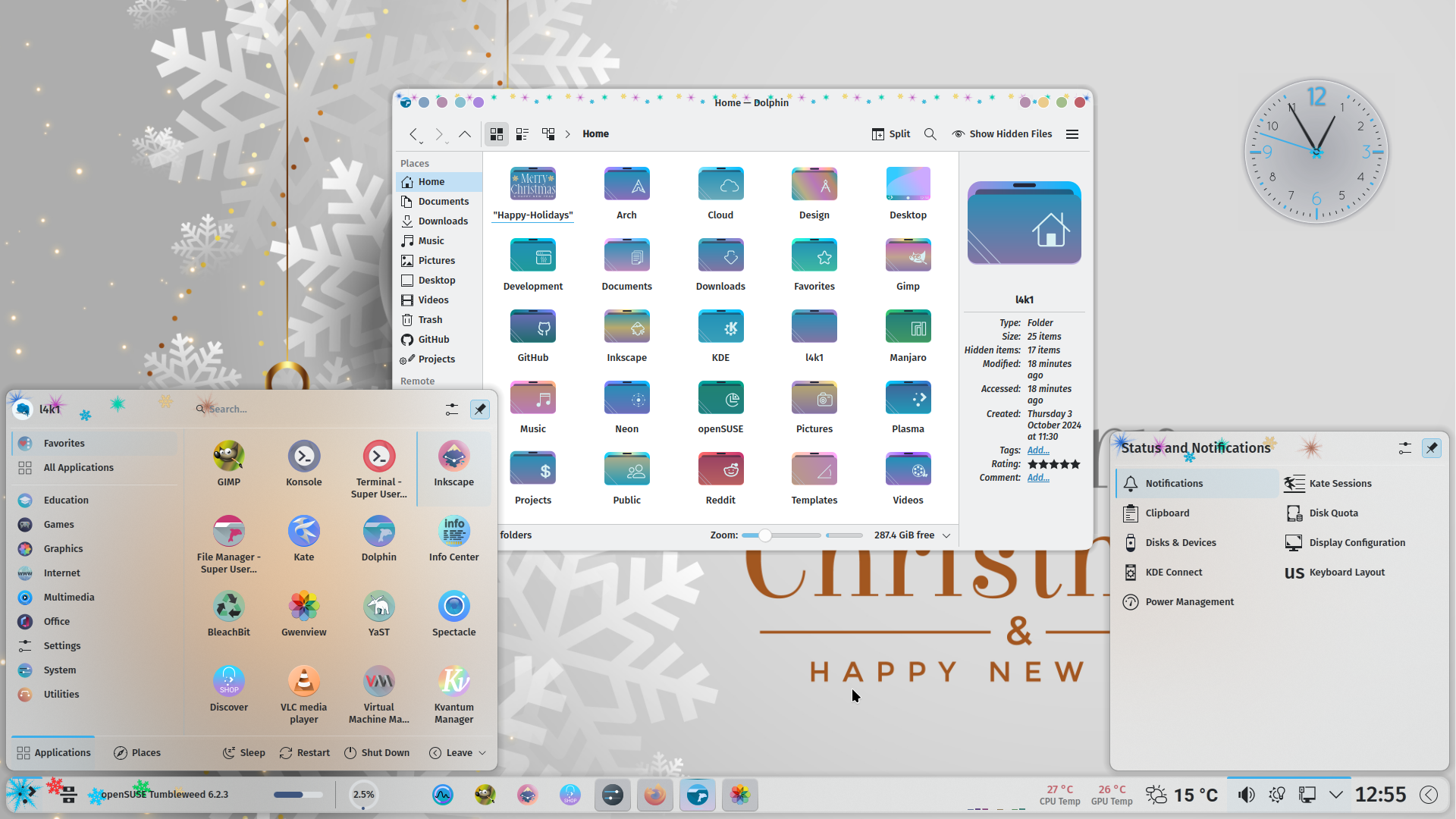Screen dimensions: 1456x819
Task: Switch Dolphin to compact view mode
Action: coord(522,134)
